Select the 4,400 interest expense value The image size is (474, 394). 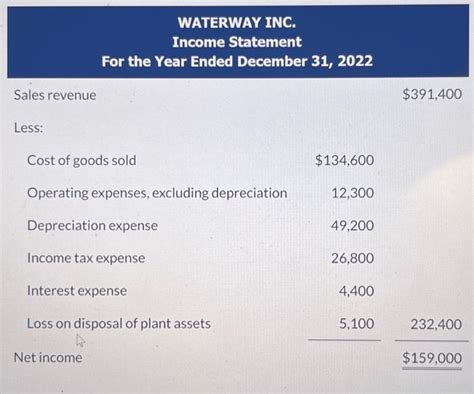[x=356, y=291]
